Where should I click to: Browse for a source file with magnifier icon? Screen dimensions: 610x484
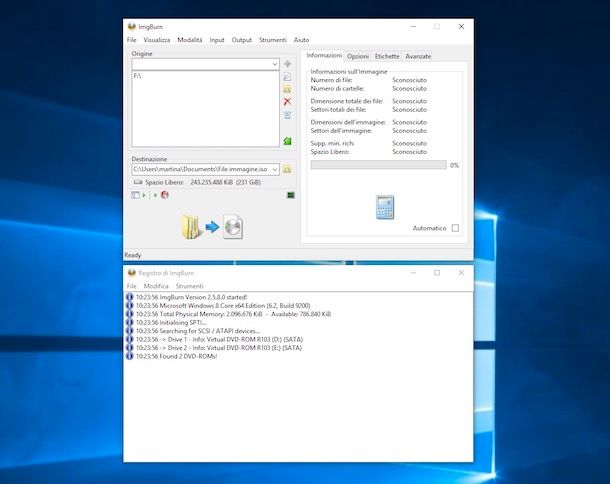tap(287, 77)
